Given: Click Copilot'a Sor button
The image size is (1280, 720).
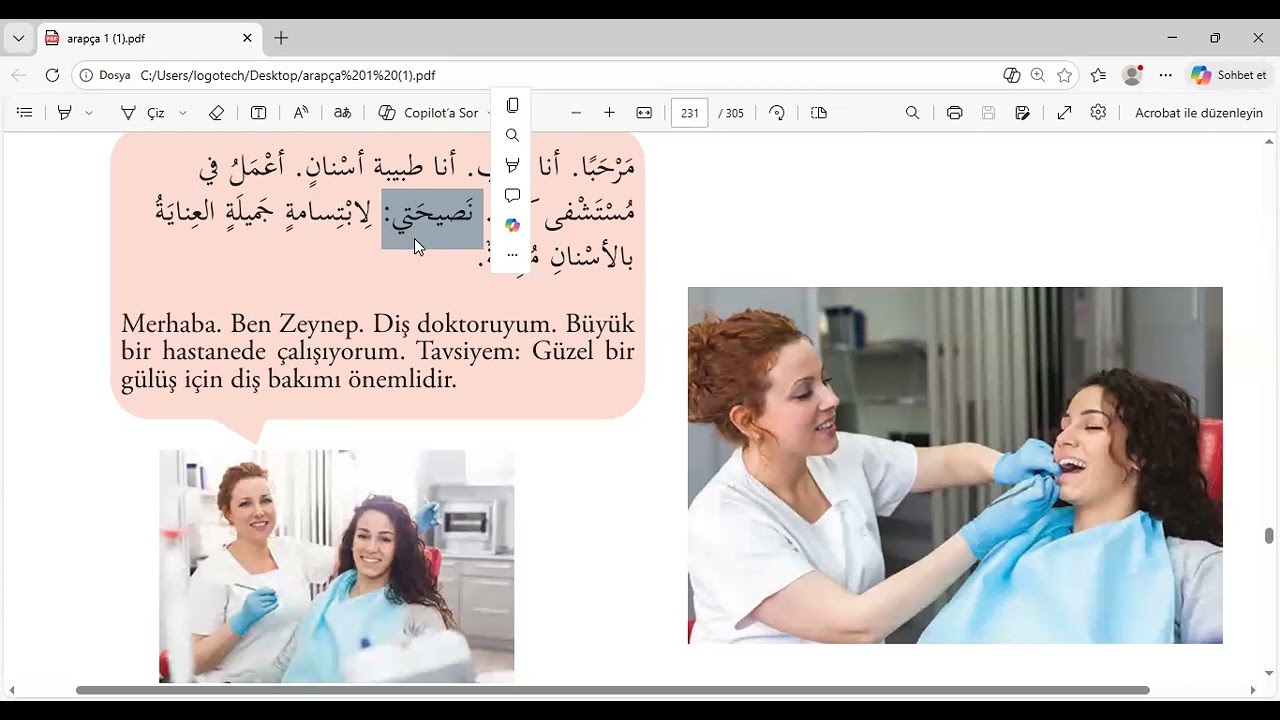Looking at the screenshot, I should (430, 113).
